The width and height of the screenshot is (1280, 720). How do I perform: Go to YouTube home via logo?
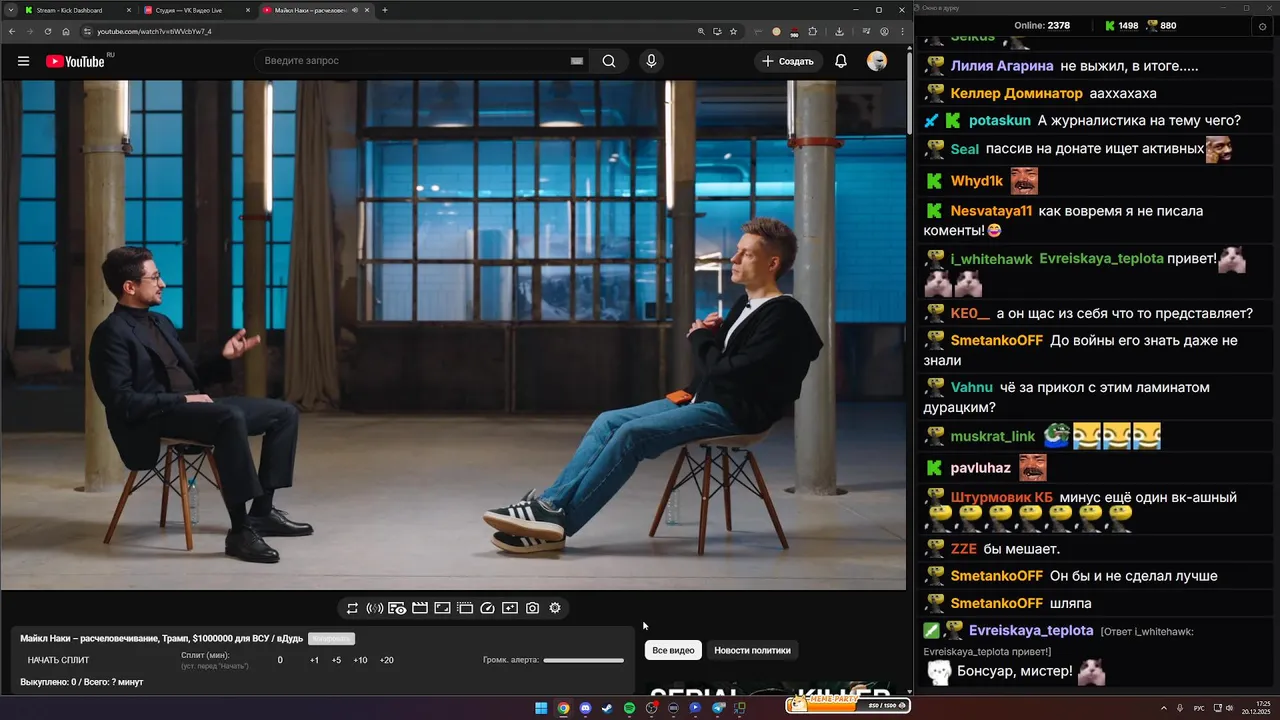tap(75, 61)
